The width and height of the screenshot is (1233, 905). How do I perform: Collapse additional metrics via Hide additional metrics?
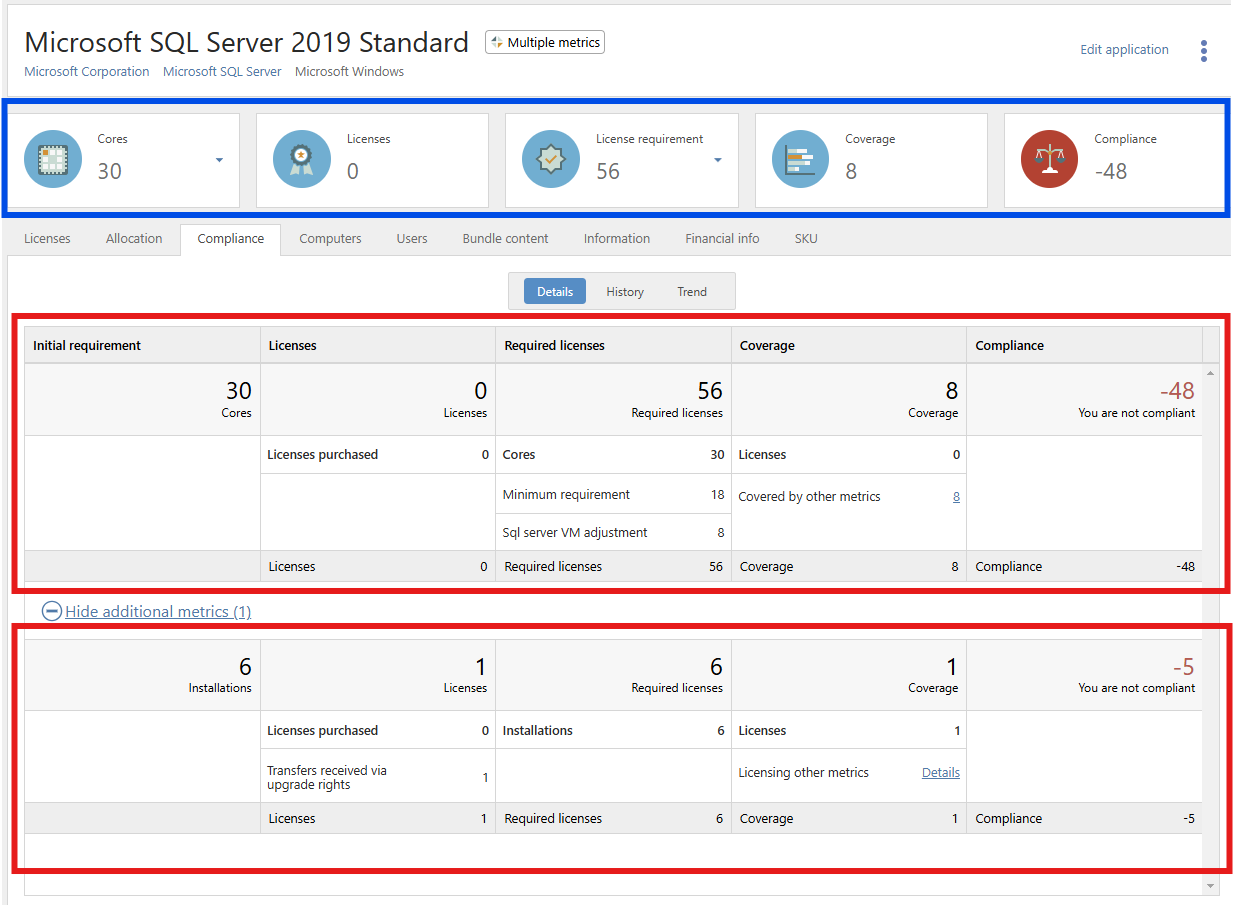point(158,611)
